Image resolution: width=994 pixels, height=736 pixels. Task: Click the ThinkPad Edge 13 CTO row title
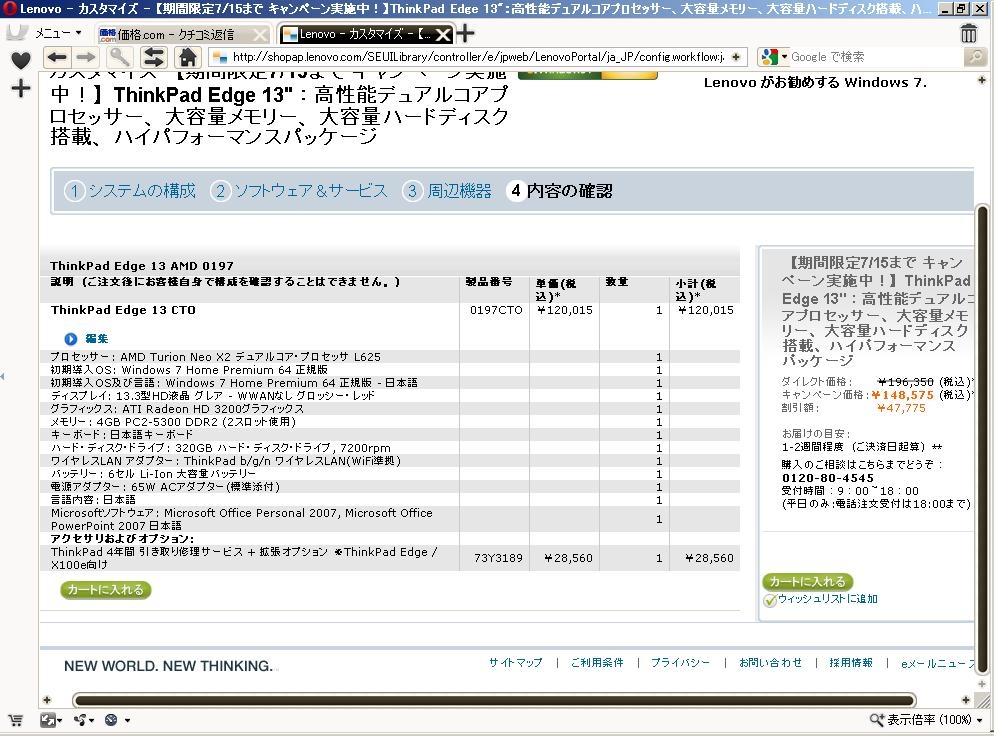(124, 311)
